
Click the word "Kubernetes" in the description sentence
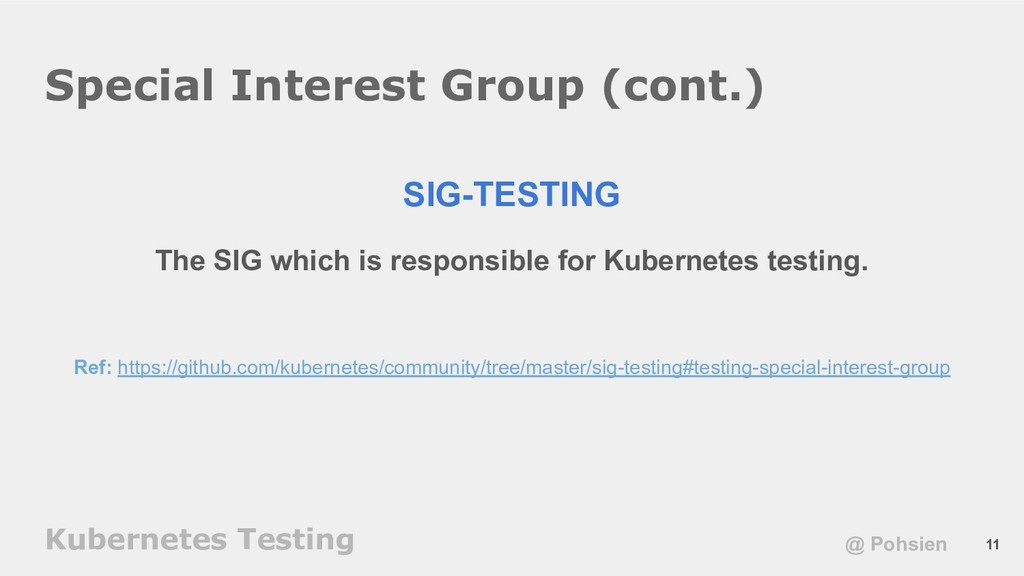[681, 261]
